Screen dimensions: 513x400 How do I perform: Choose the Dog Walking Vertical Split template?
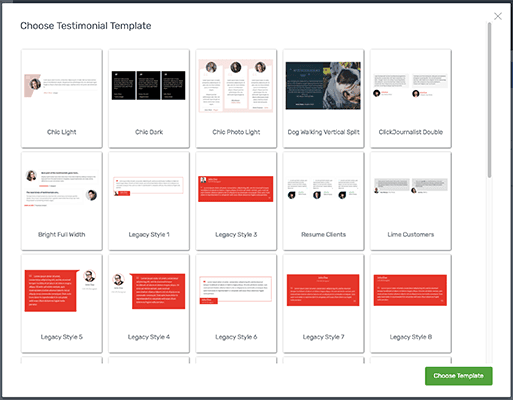(x=323, y=99)
